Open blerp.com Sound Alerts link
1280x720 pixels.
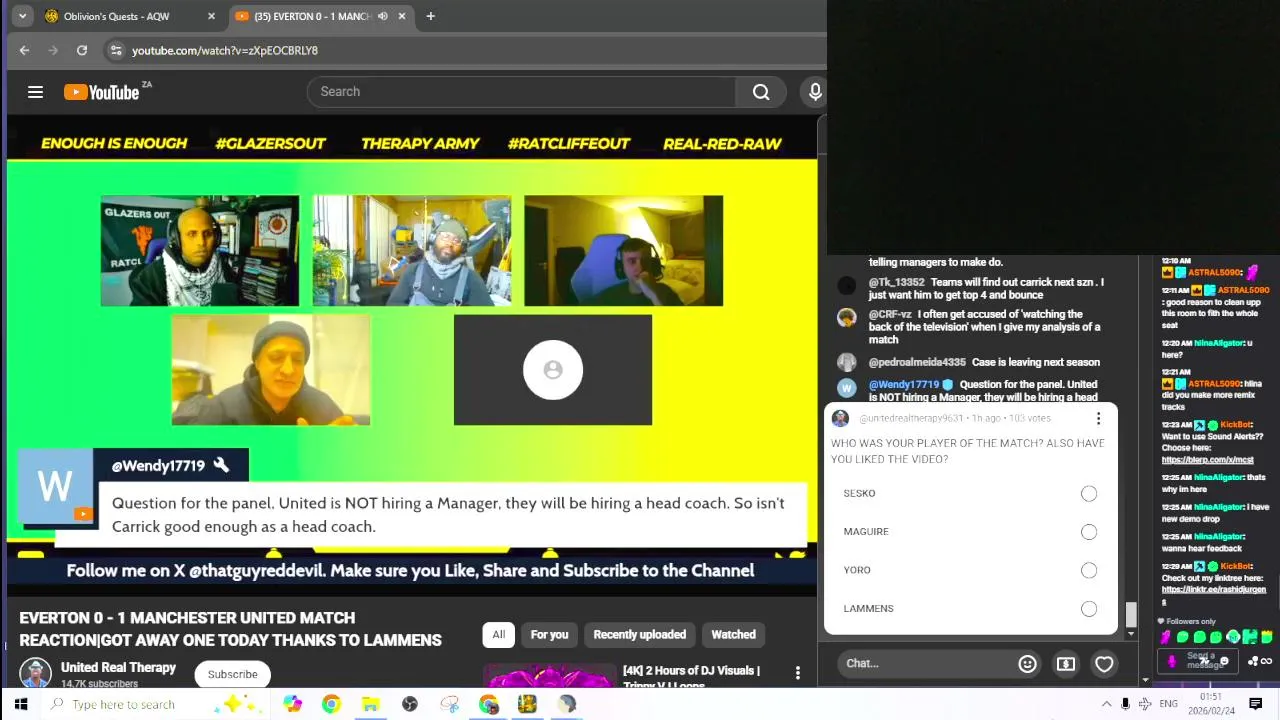point(1207,460)
